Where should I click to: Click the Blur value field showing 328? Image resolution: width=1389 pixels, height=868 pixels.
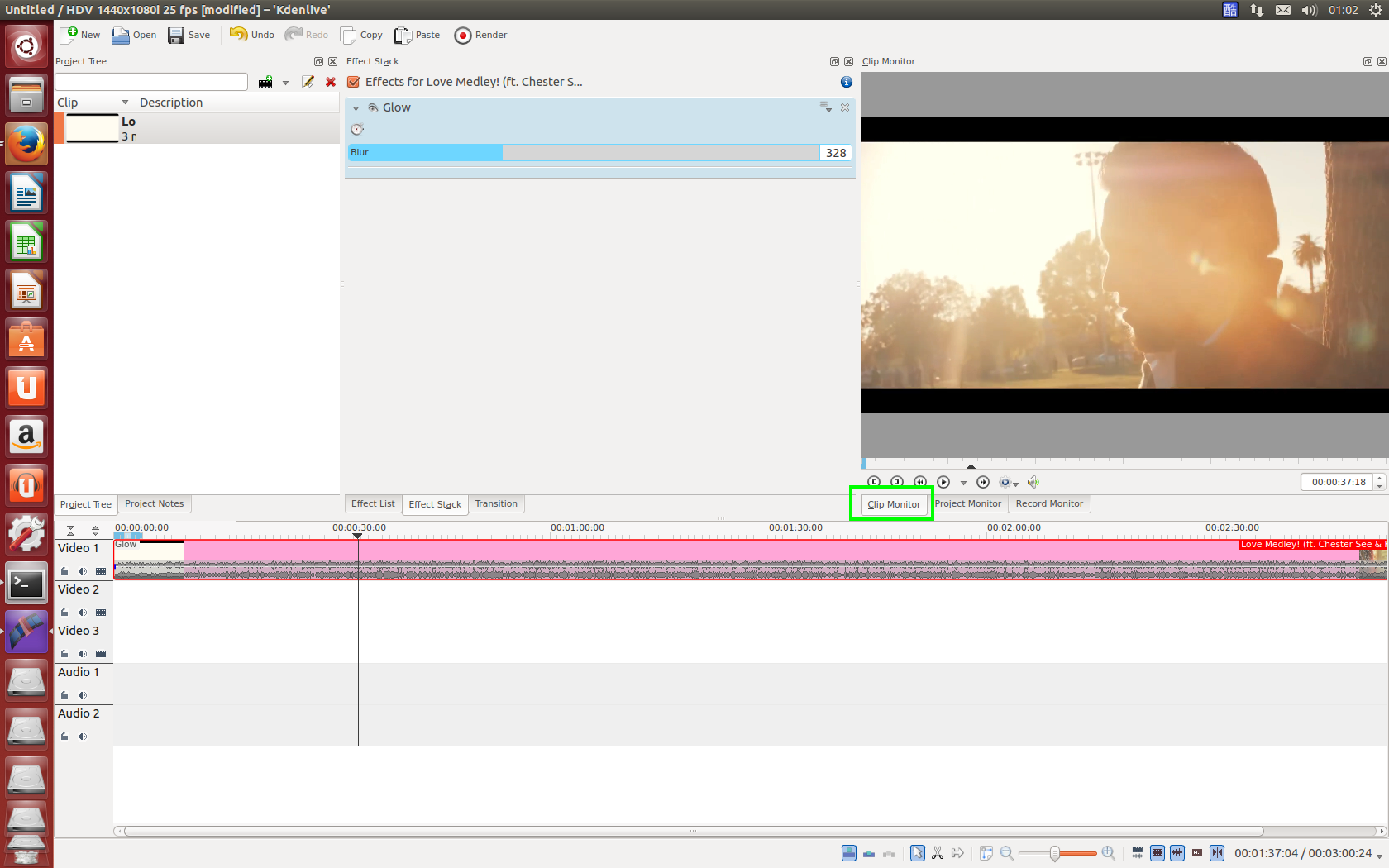(836, 153)
